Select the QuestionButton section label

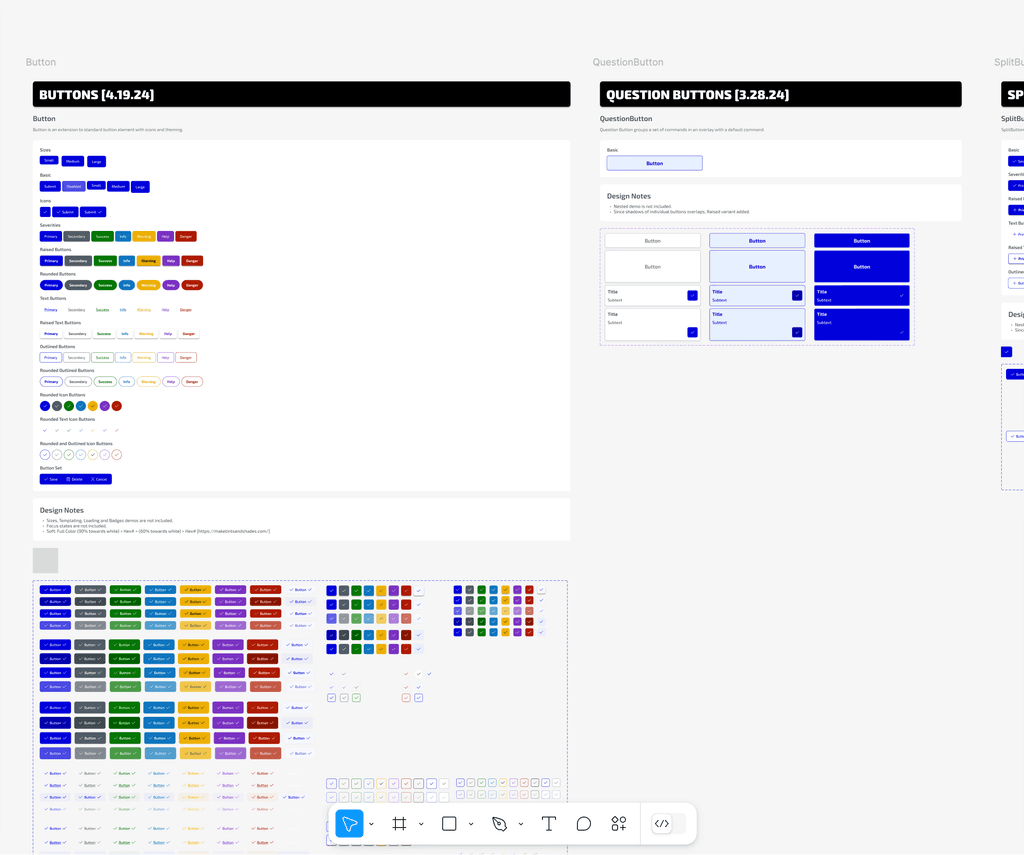[x=628, y=62]
